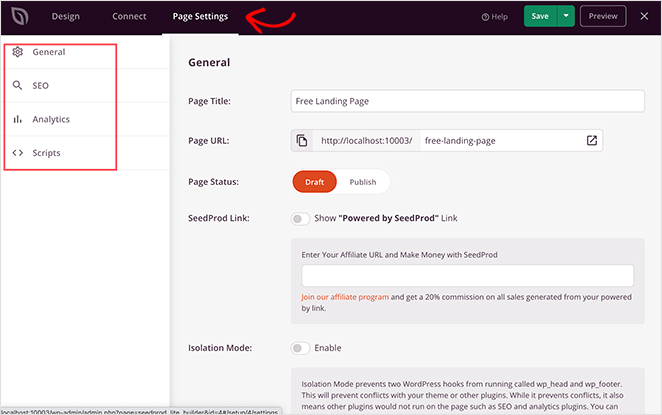The width and height of the screenshot is (662, 415).
Task: Toggle the Powered by SeedProd link switch
Action: 299,218
